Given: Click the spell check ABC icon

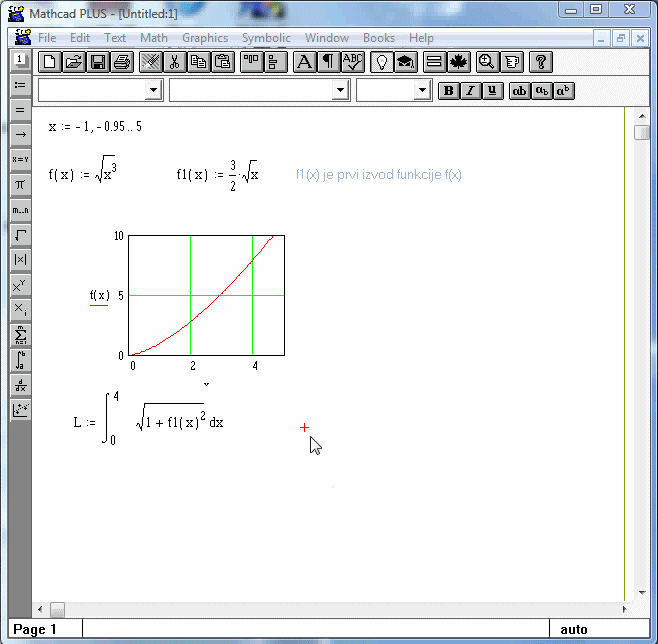Looking at the screenshot, I should tap(353, 62).
